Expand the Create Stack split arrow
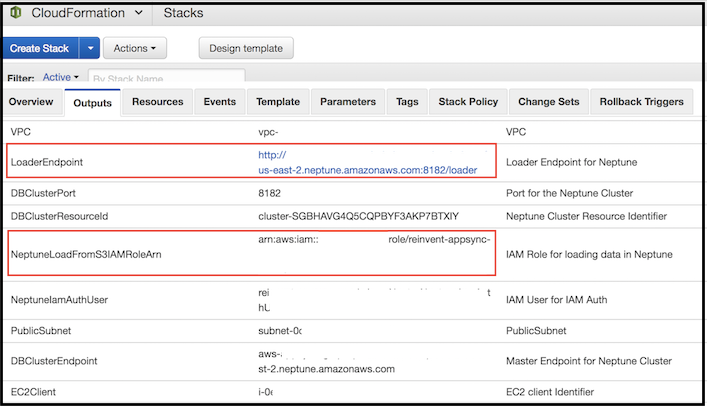The width and height of the screenshot is (707, 407). click(x=90, y=48)
